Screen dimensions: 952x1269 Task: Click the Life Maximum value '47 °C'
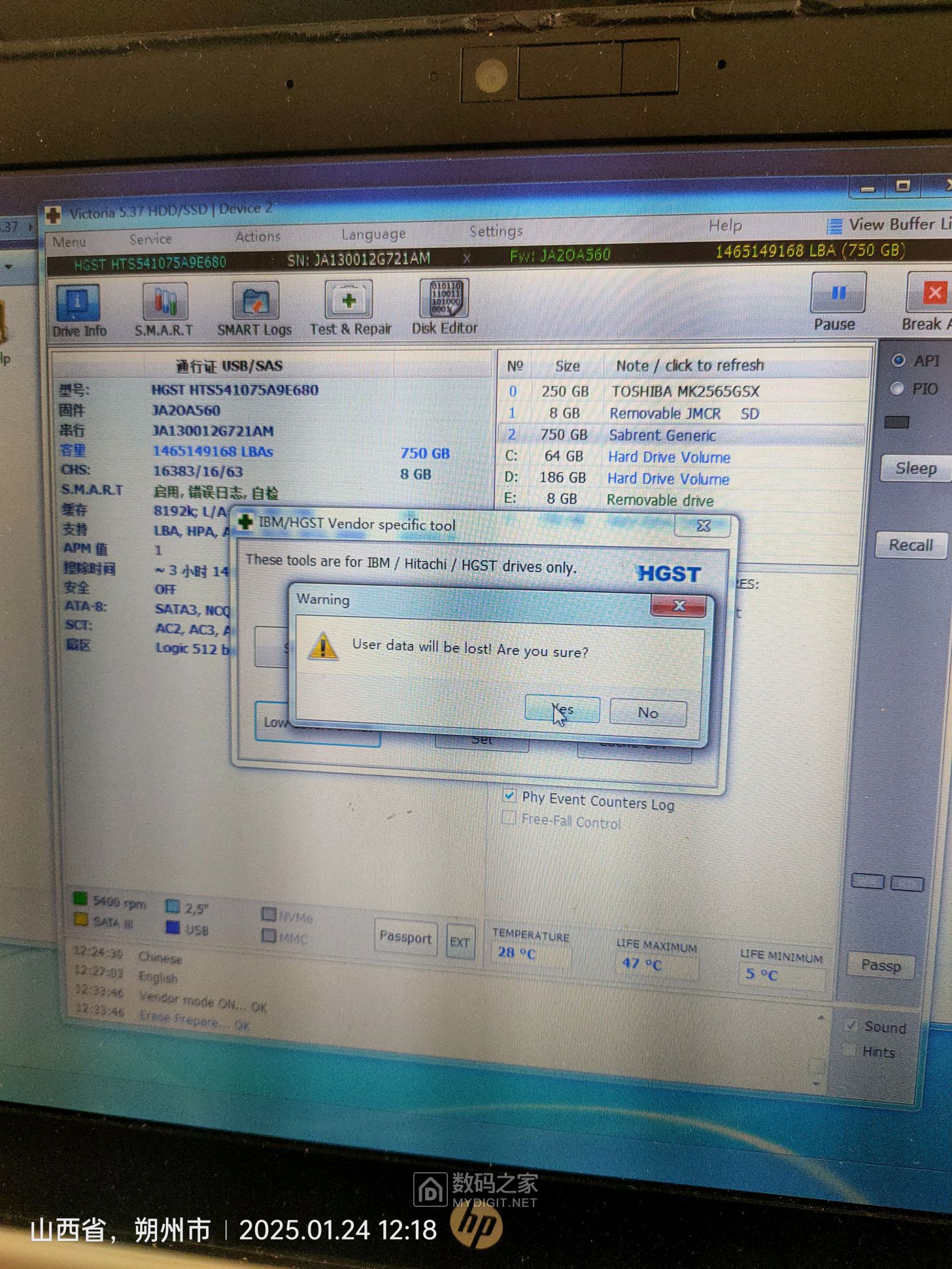point(641,963)
